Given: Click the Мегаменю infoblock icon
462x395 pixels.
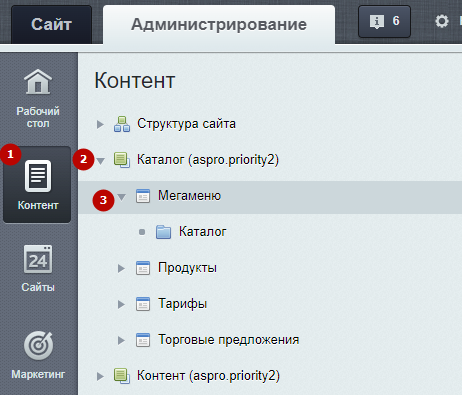Looking at the screenshot, I should pyautogui.click(x=143, y=196).
